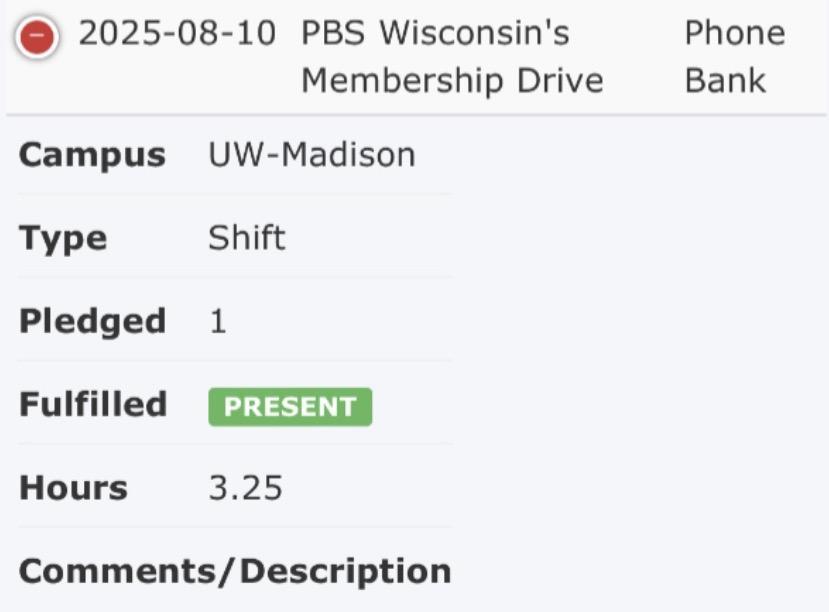Image resolution: width=829 pixels, height=612 pixels.
Task: Select the 3.25 hours value
Action: pos(245,489)
